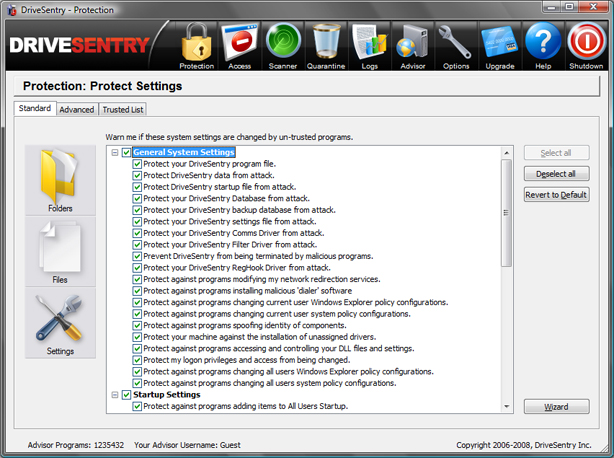Toggle Filter Driver protection checkbox

[x=137, y=245]
